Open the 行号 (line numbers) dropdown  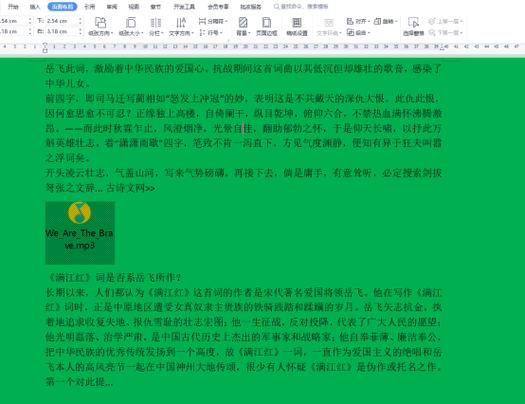pos(211,33)
